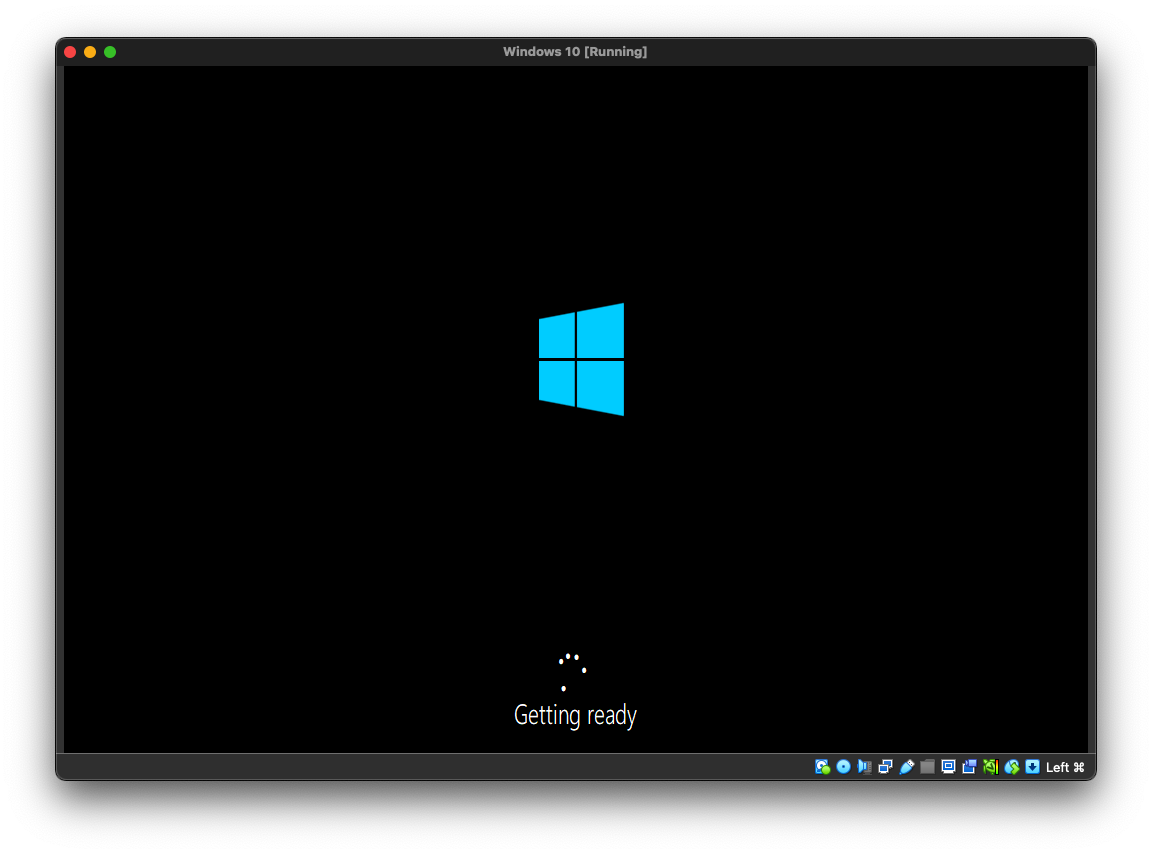Click the Left ⌘ host key label
The width and height of the screenshot is (1152, 854).
[x=1065, y=767]
